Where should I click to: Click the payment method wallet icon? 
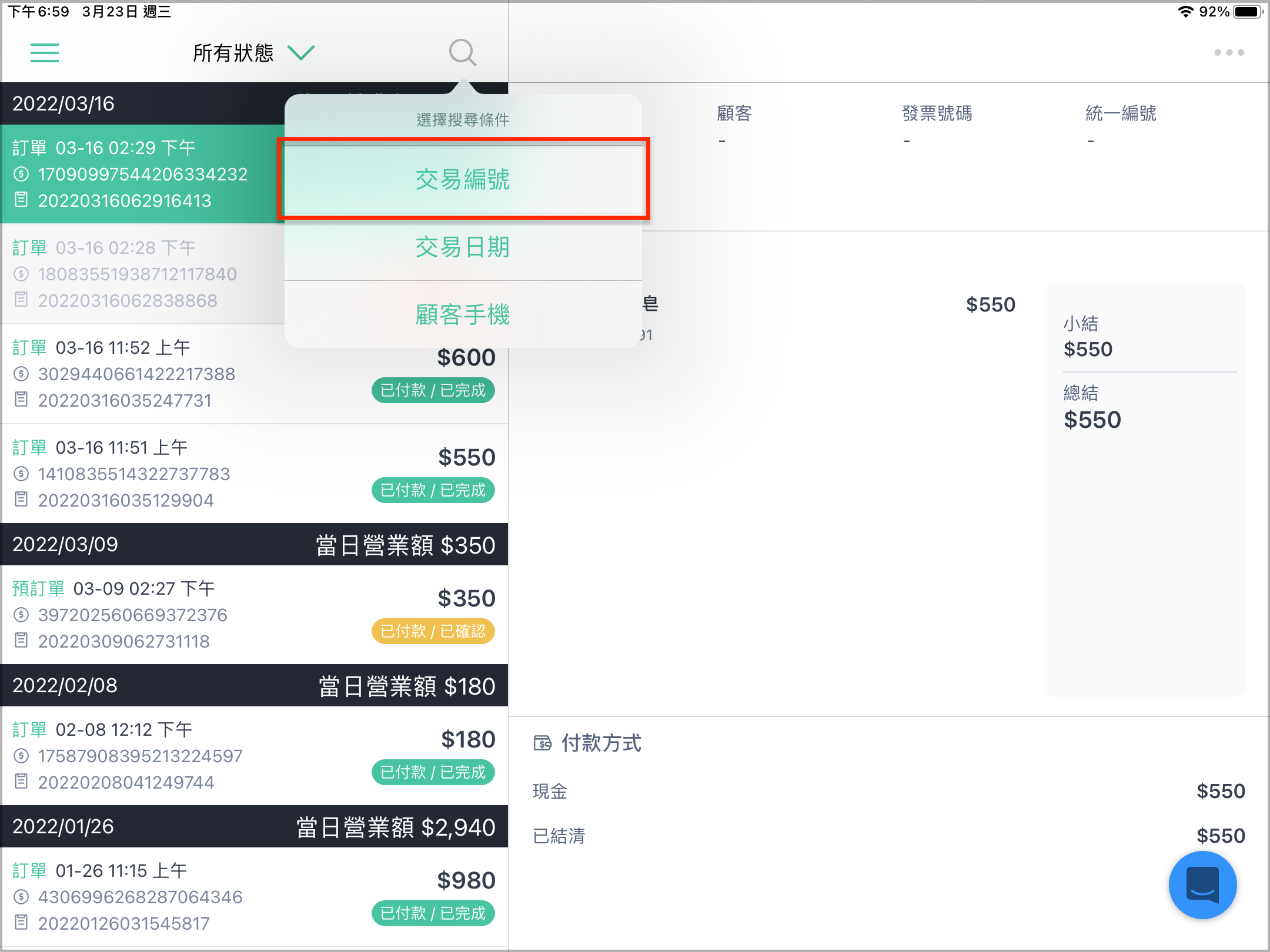click(542, 743)
